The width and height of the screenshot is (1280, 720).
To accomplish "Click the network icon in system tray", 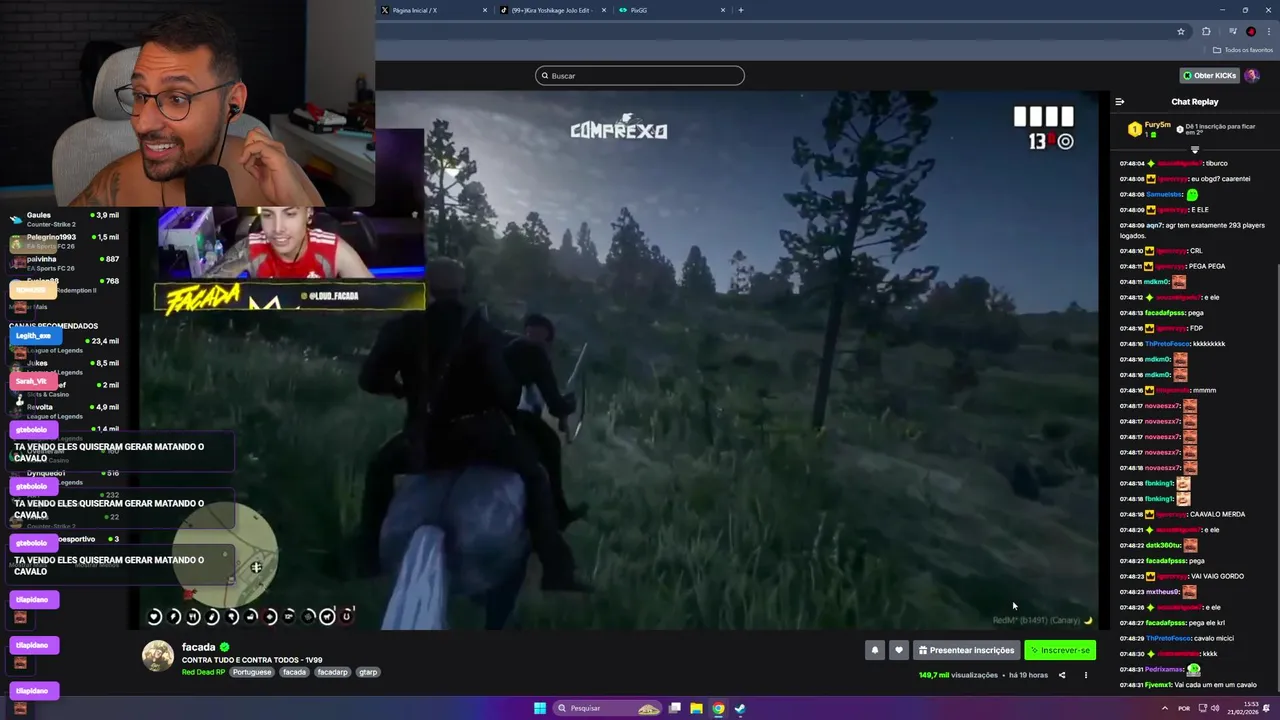I will [1201, 708].
